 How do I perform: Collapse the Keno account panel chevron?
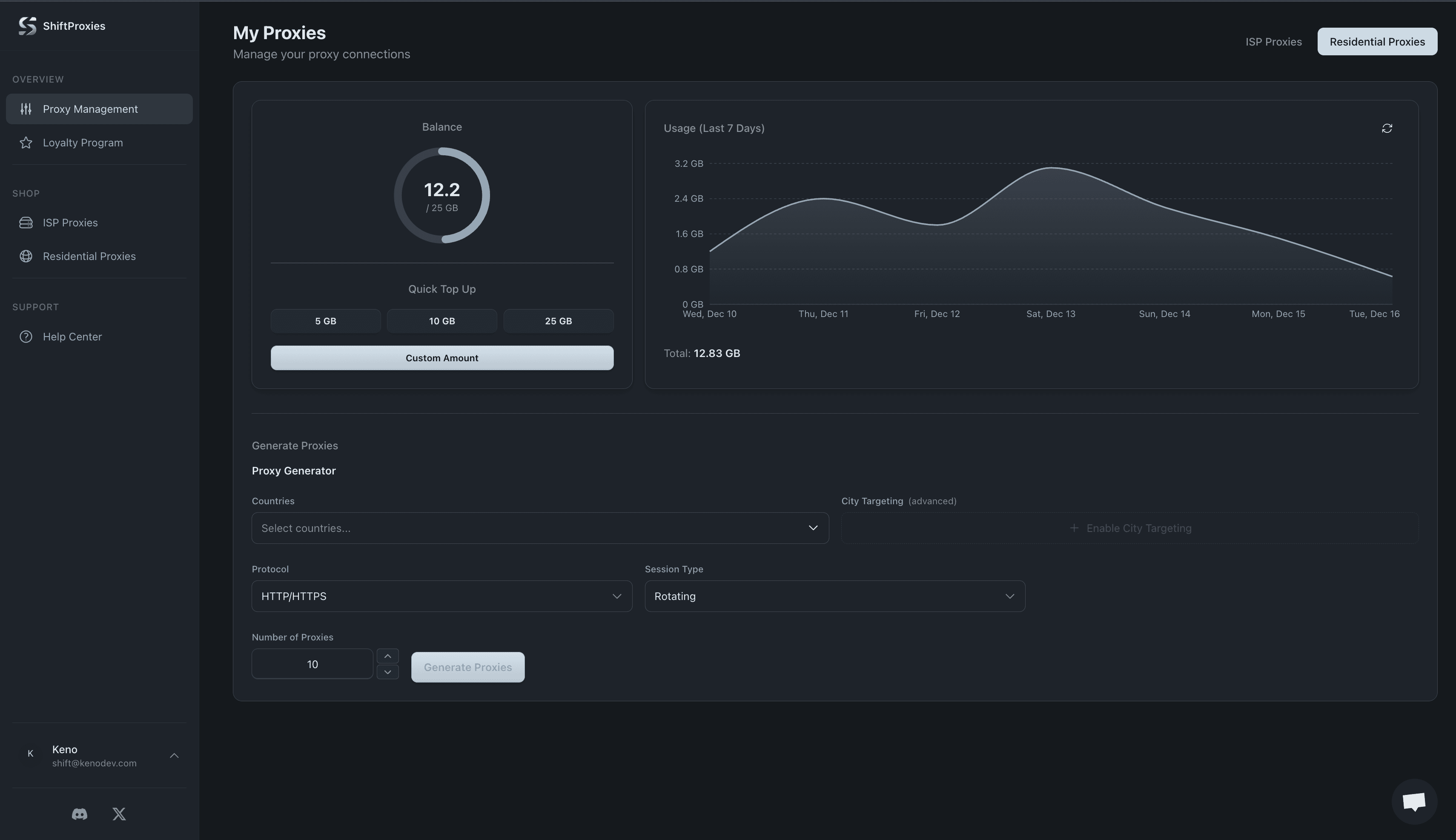(x=174, y=755)
